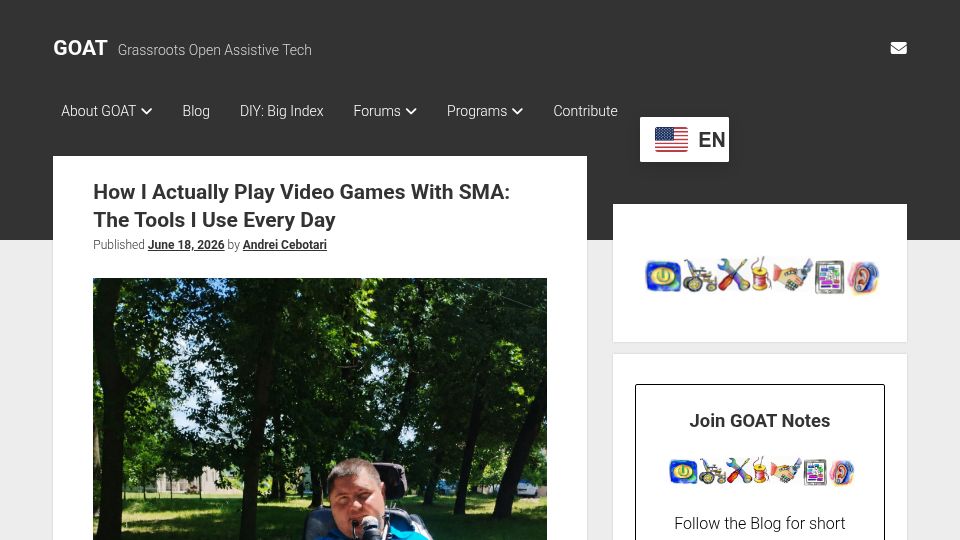The width and height of the screenshot is (960, 540).
Task: Expand the Programs submenu chevron
Action: coord(517,111)
